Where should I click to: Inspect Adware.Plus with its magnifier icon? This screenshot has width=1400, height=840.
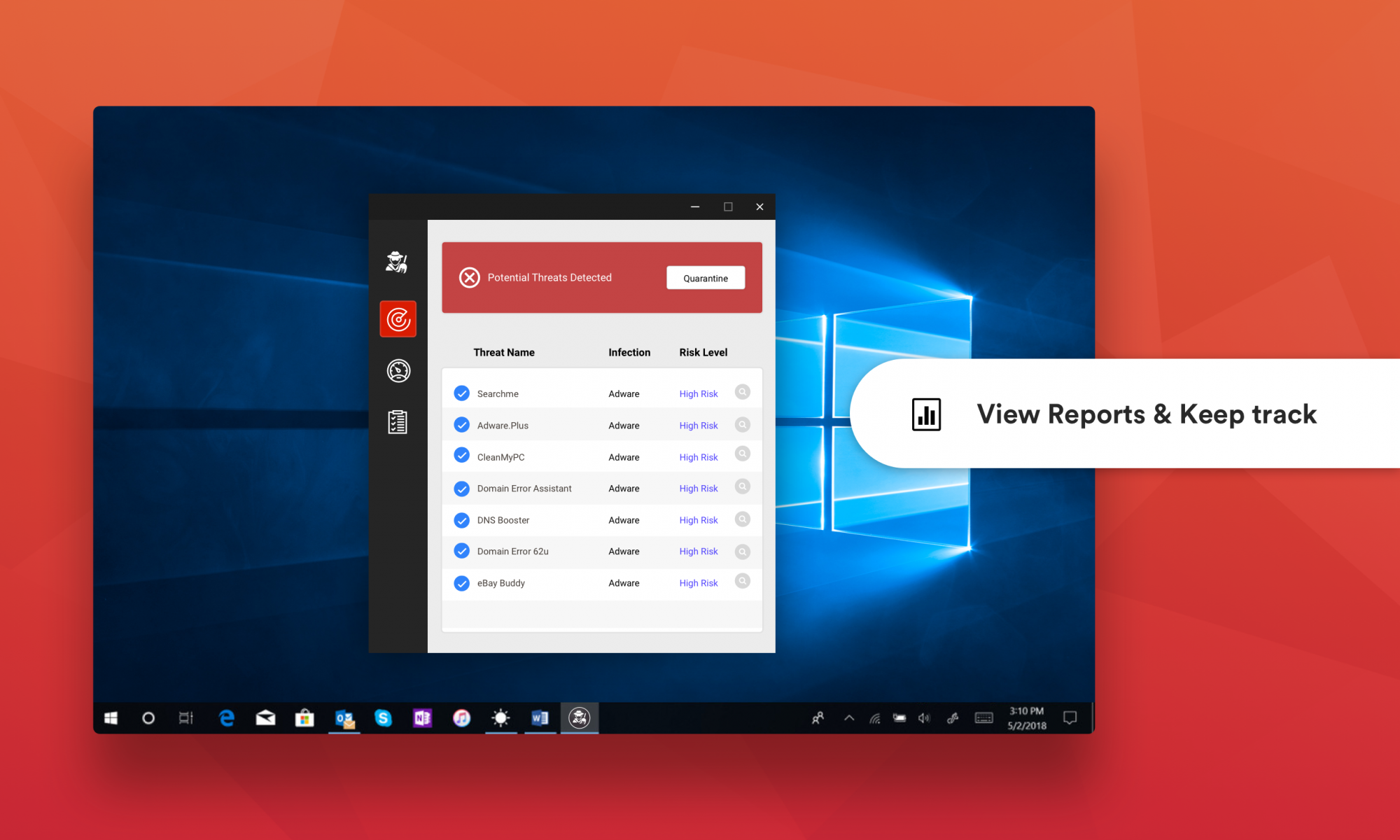[743, 424]
